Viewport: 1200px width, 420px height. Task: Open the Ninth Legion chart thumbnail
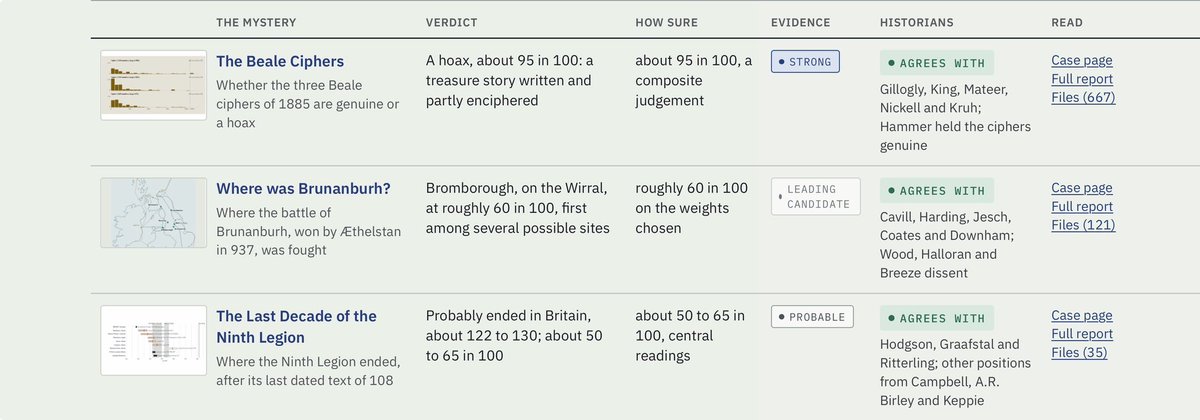pos(154,340)
